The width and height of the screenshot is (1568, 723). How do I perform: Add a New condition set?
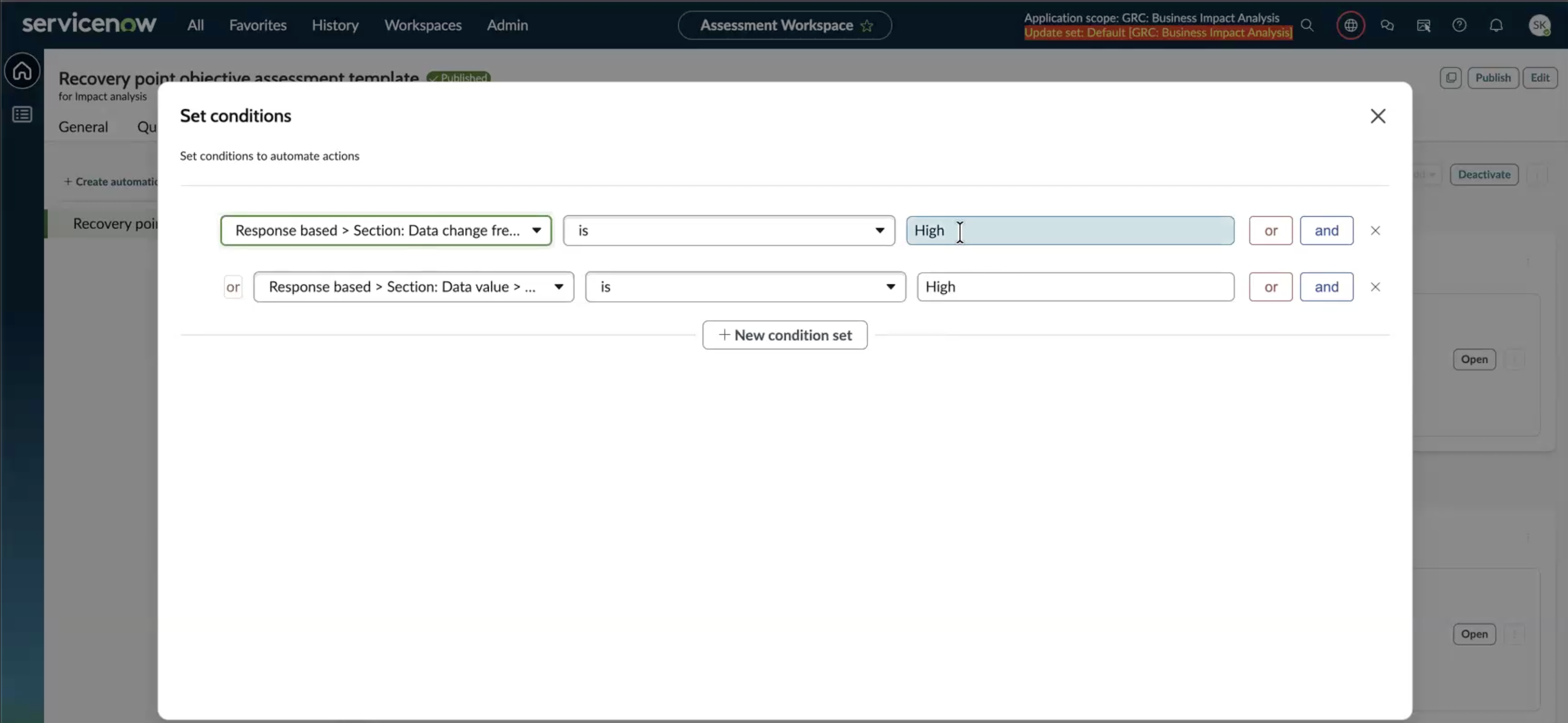click(x=784, y=335)
